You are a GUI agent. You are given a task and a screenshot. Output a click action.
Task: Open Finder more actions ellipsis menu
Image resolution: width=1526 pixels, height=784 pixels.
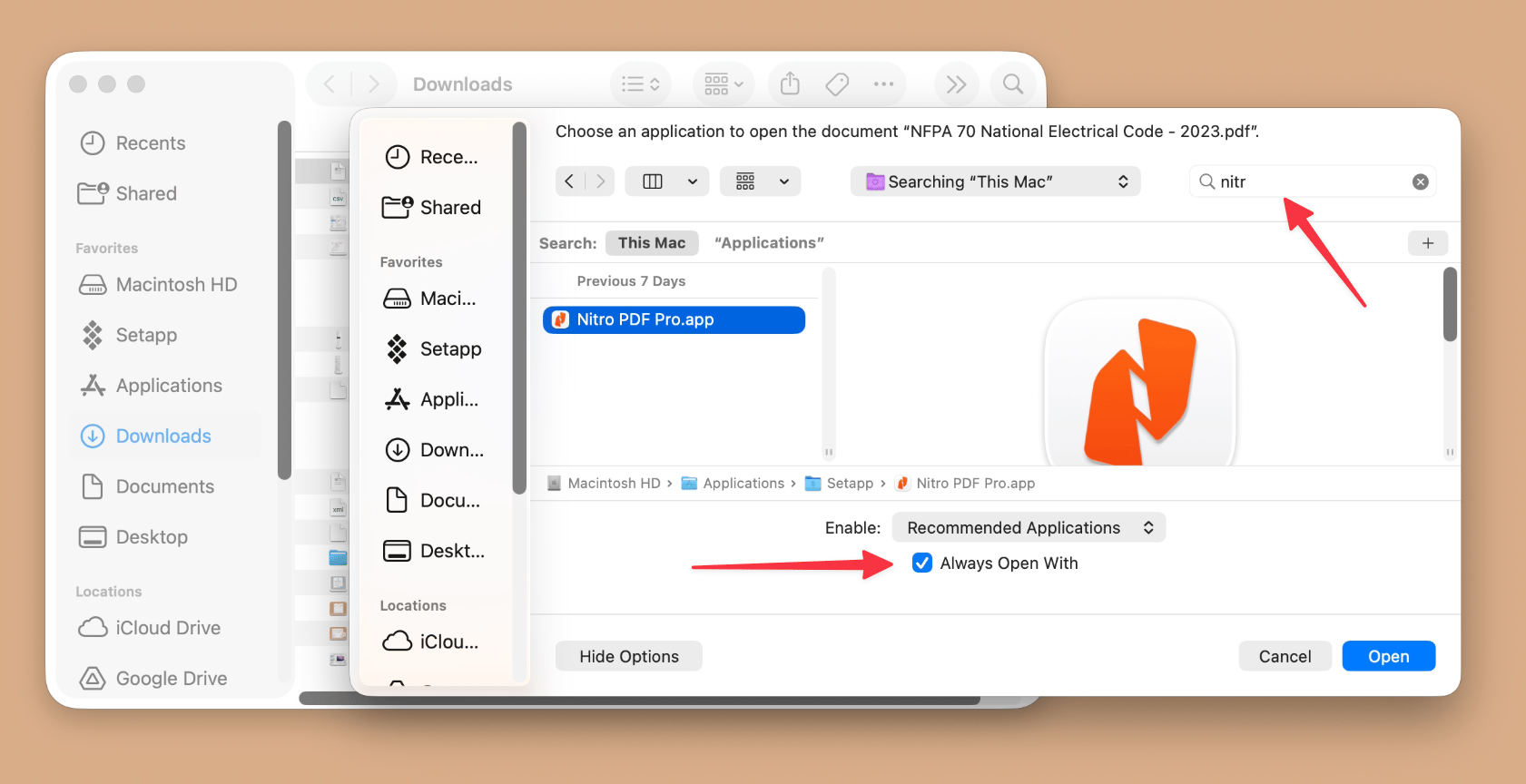(x=883, y=84)
